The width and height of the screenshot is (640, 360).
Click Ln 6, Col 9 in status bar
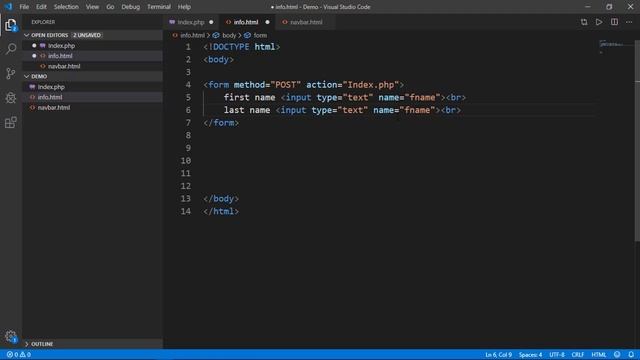tap(498, 355)
